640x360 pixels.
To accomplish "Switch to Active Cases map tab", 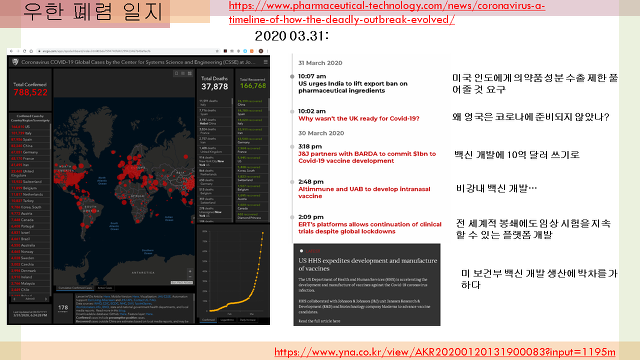I will 104,288.
